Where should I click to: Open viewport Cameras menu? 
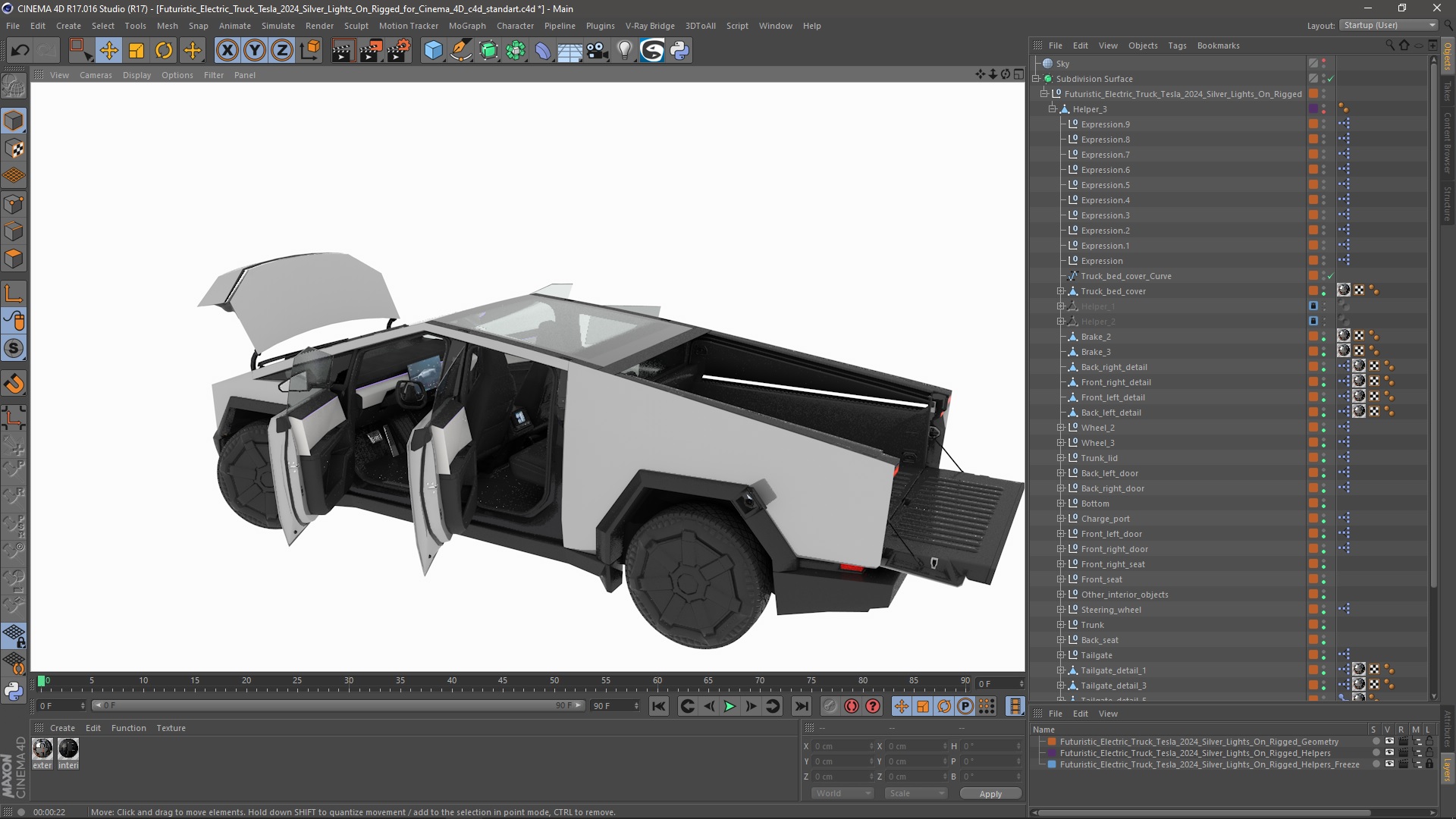(x=96, y=75)
